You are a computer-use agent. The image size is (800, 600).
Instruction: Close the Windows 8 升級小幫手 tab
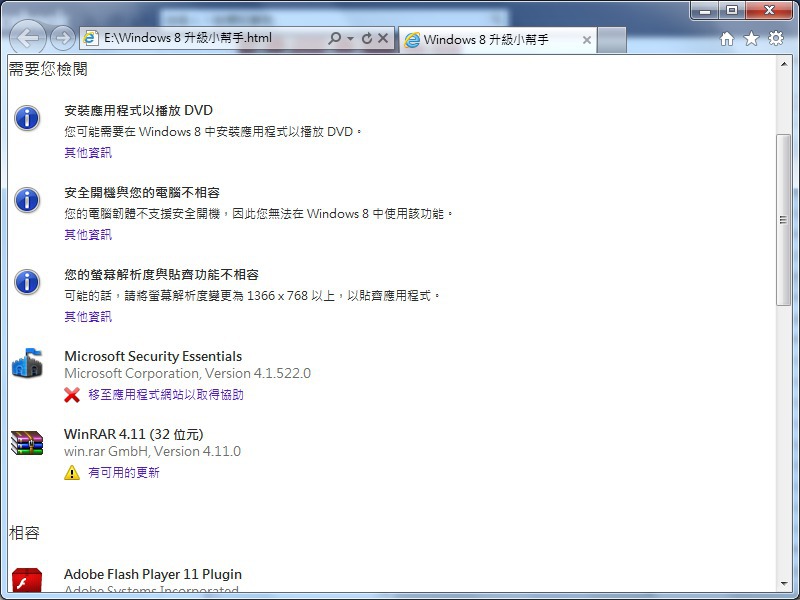tap(587, 40)
